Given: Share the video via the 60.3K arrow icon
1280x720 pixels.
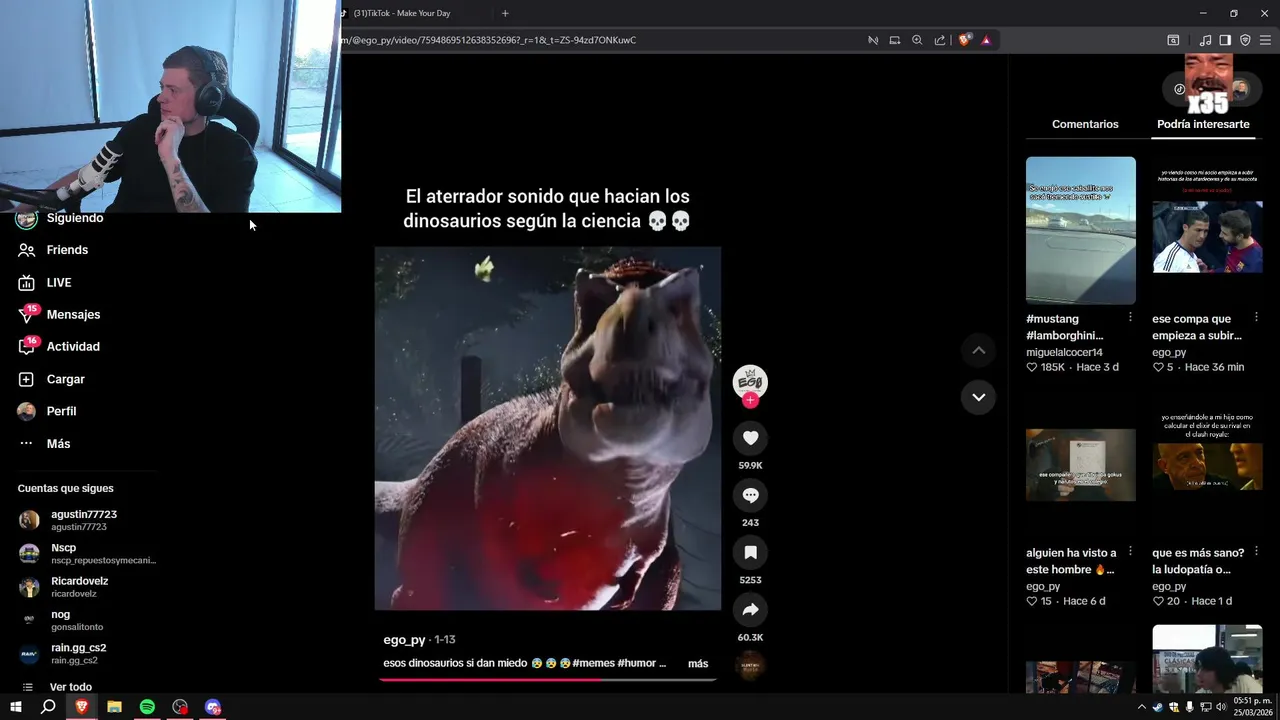Looking at the screenshot, I should (750, 610).
